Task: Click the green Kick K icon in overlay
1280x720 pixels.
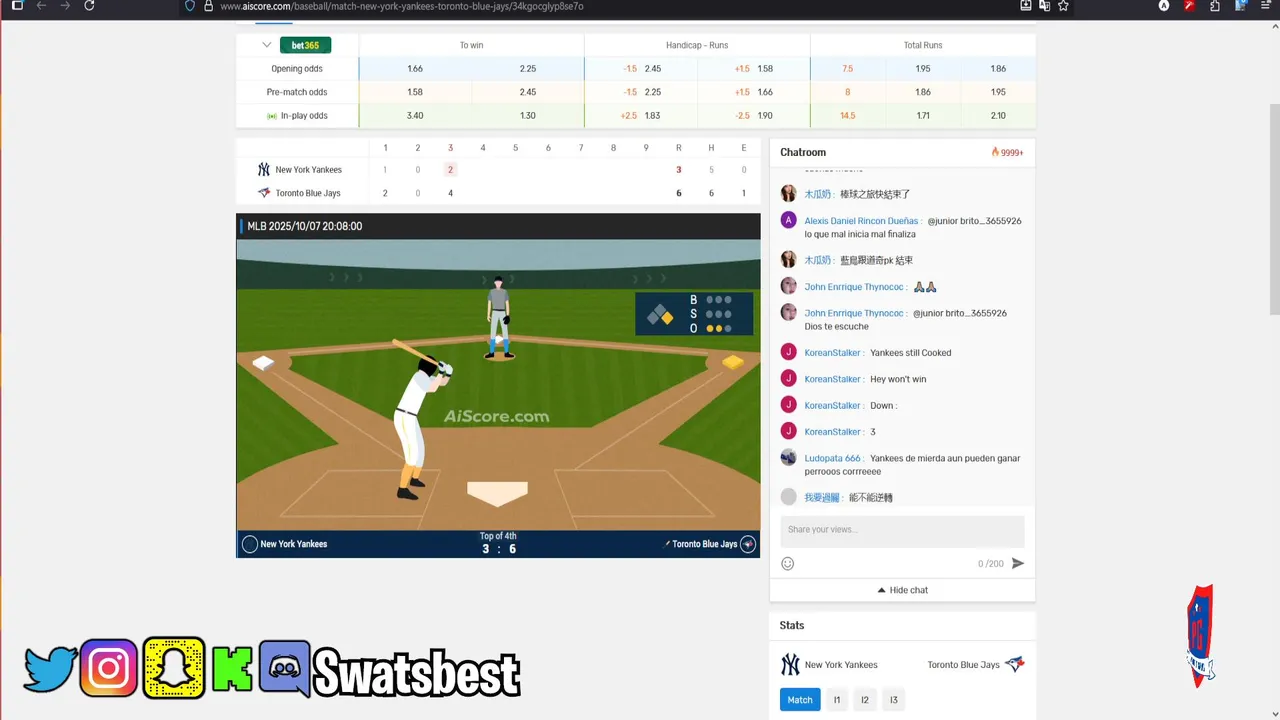Action: point(232,669)
